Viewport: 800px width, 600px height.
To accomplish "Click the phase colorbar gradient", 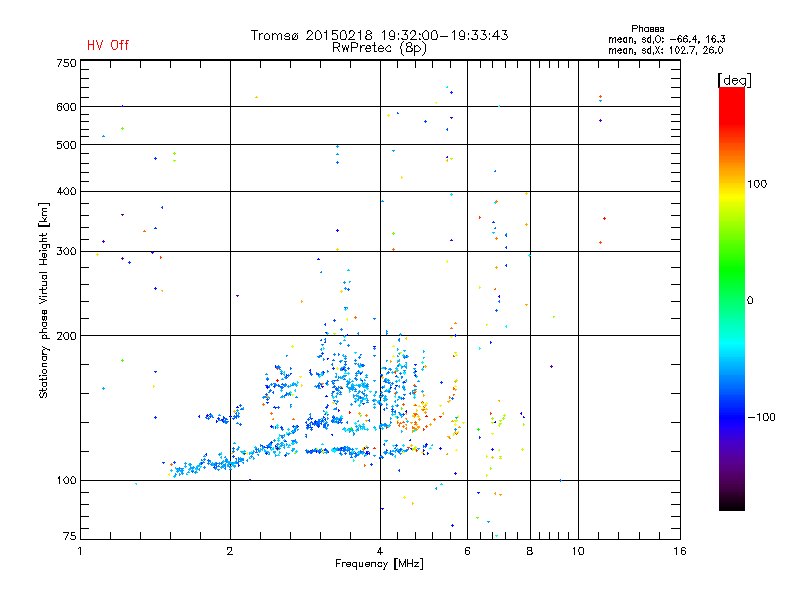I will click(x=732, y=299).
